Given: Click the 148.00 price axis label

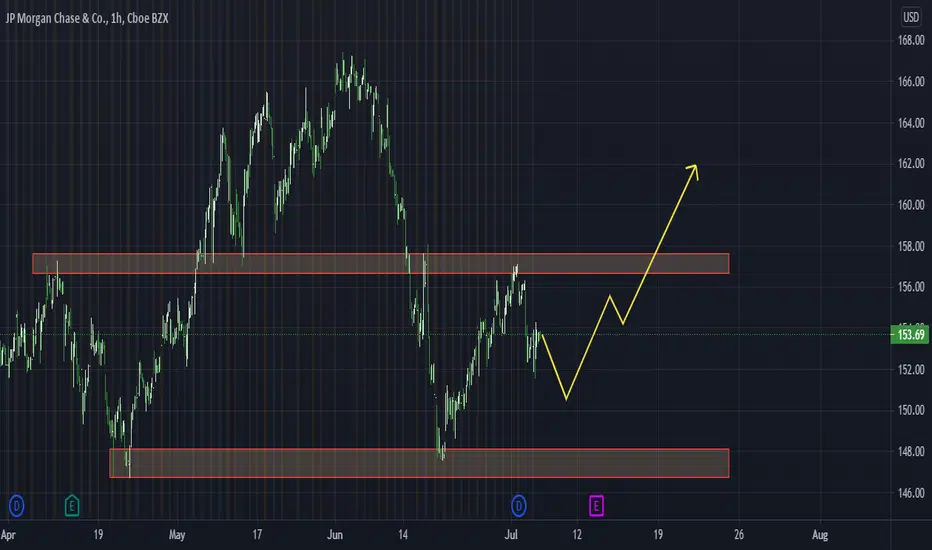Looking at the screenshot, I should pos(911,452).
